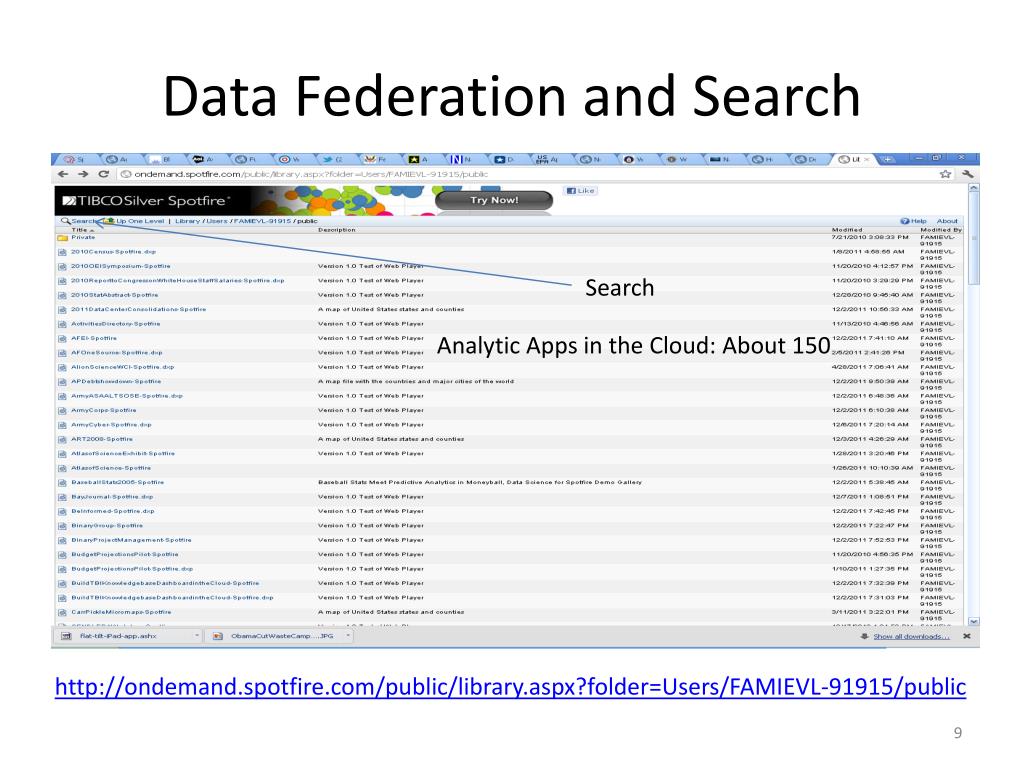Sort by the Description column header
This screenshot has height=768, width=1024.
337,230
